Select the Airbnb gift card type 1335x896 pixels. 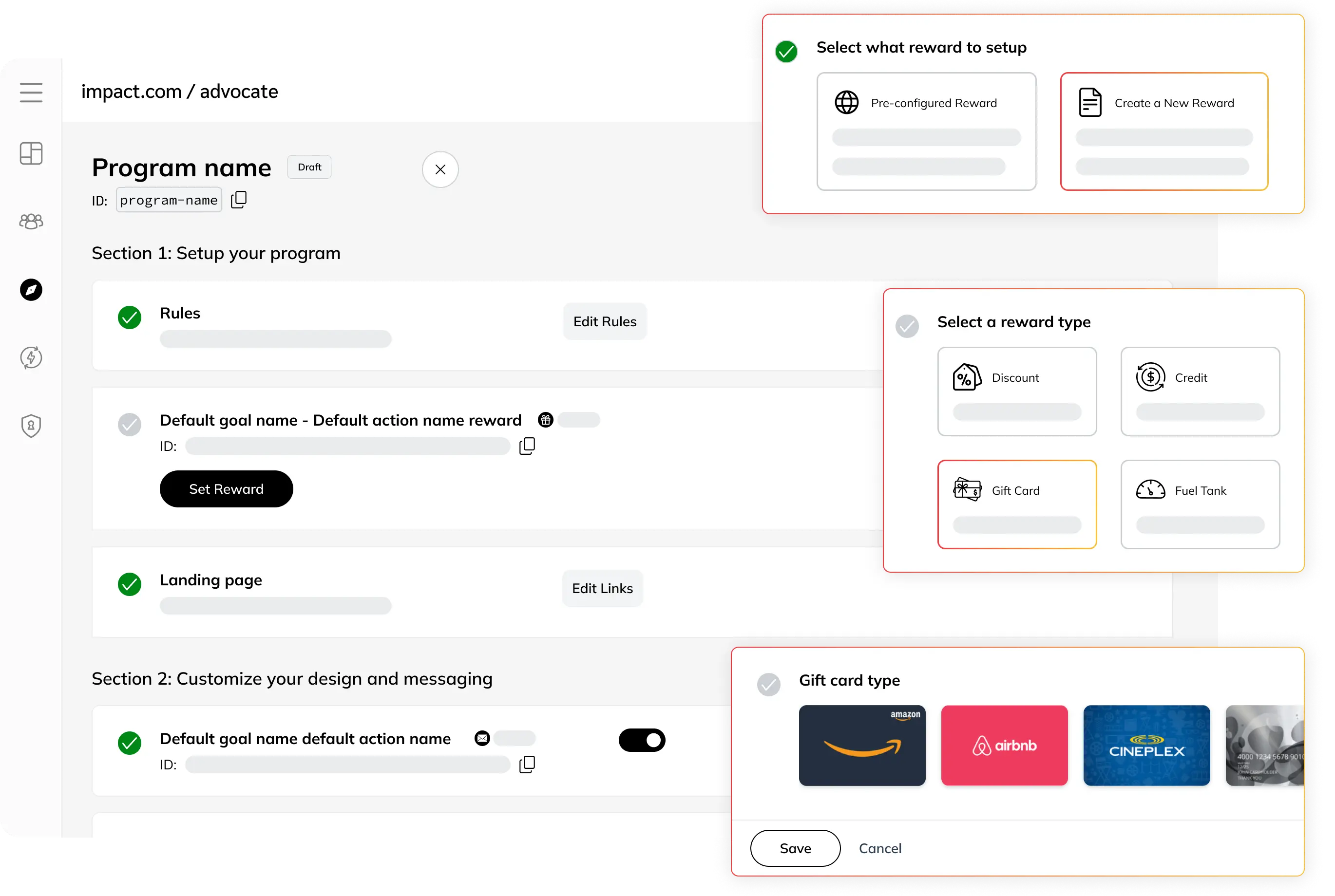tap(1004, 745)
